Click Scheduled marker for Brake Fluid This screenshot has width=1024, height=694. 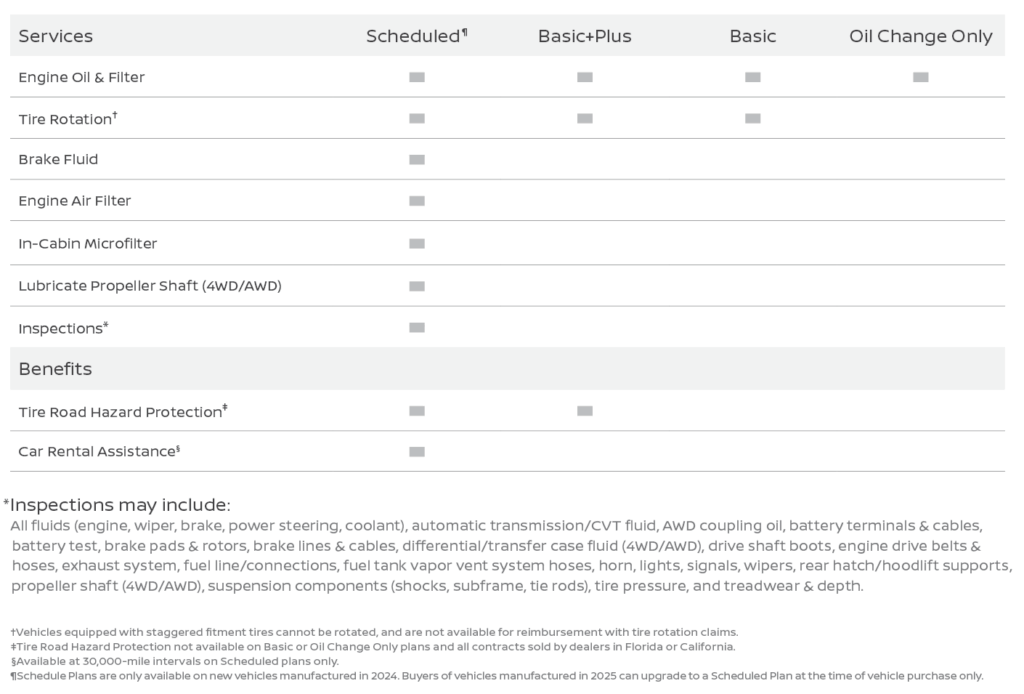(417, 159)
